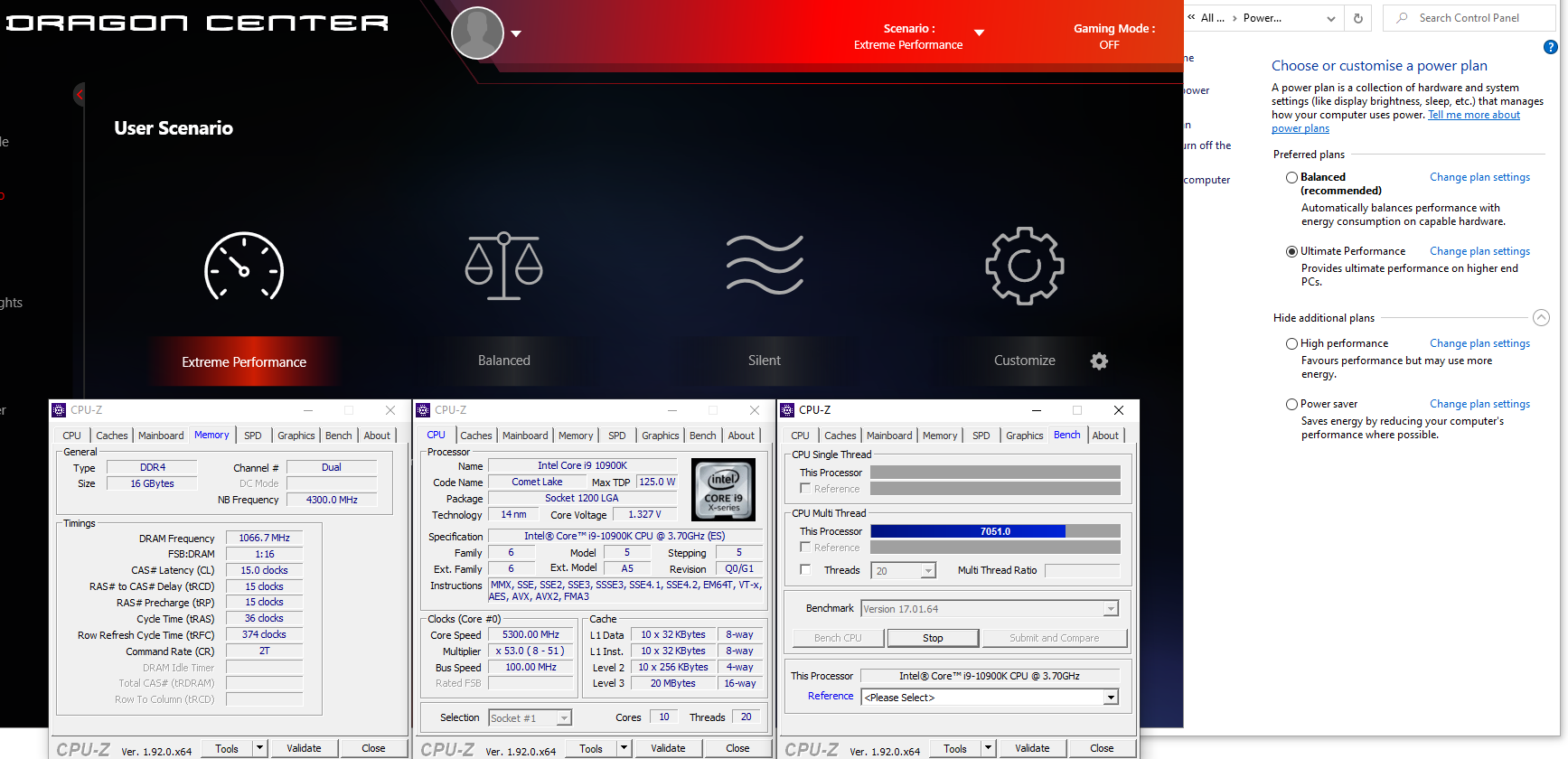Open Change plan settings for Ultimate Performance

click(x=1479, y=251)
